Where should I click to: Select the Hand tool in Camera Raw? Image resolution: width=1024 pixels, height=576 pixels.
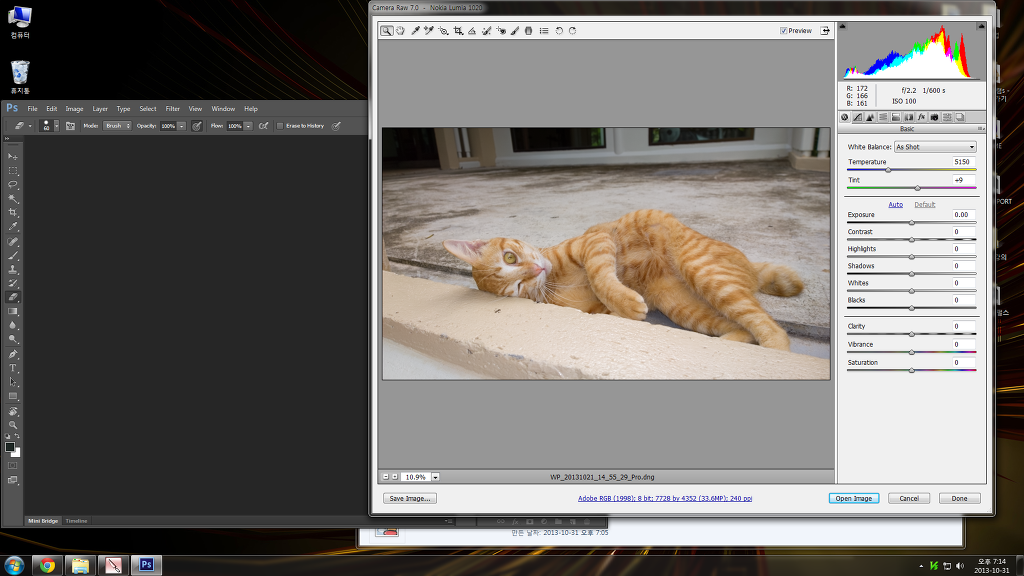click(400, 31)
